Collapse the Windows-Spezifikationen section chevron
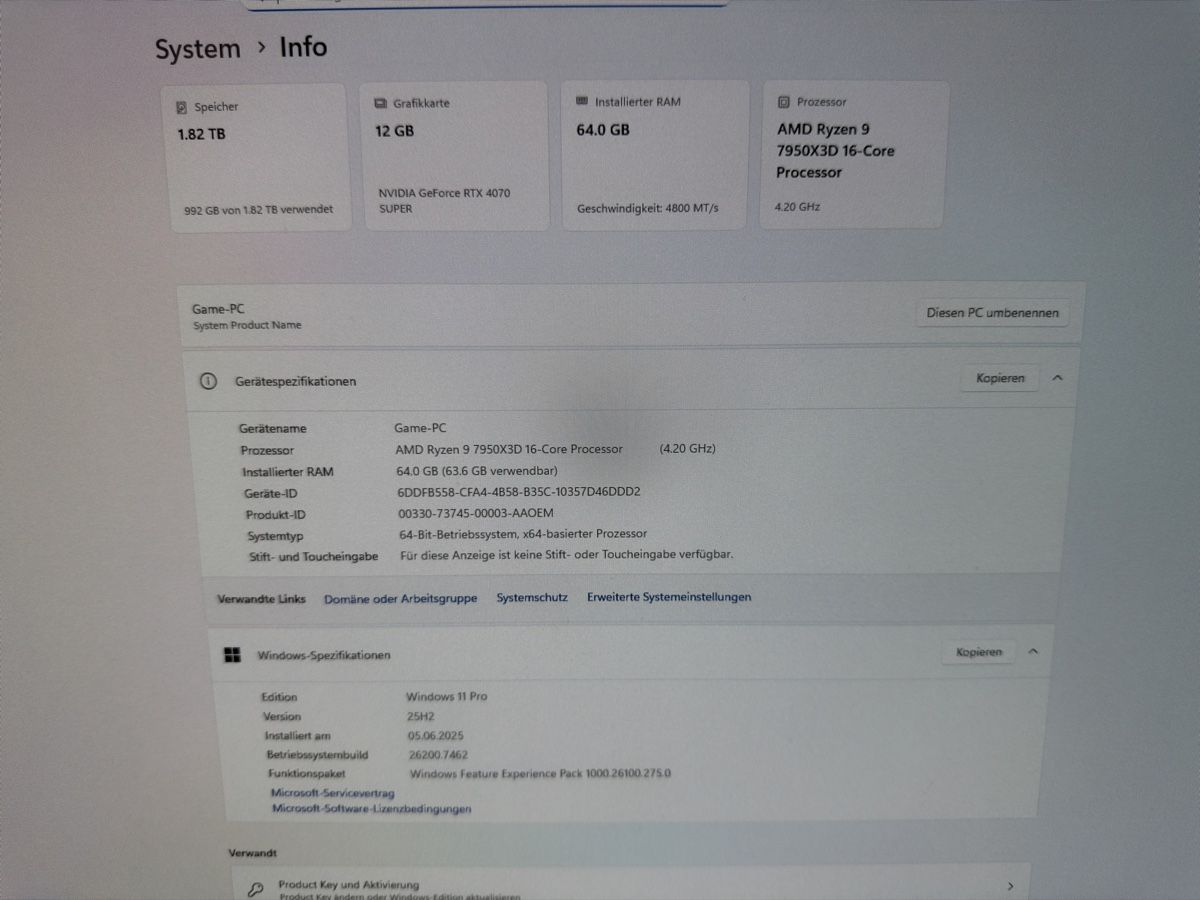This screenshot has width=1200, height=900. pyautogui.click(x=1033, y=651)
